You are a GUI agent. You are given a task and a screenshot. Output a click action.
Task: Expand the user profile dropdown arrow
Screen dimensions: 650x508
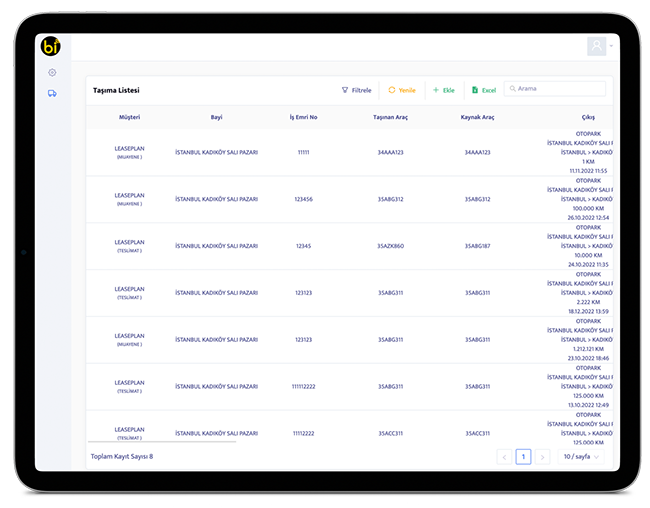point(611,46)
